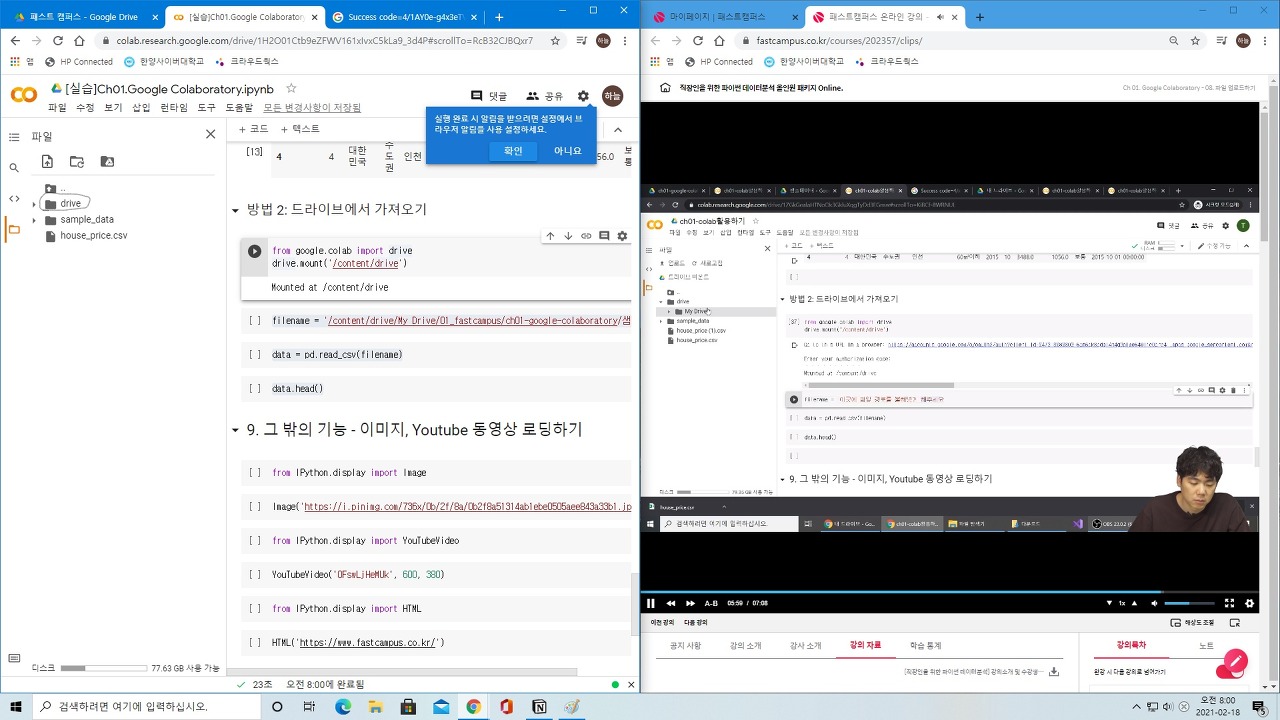Screen dimensions: 1280x720
Task: Download the lecture material file
Action: click(x=1054, y=672)
